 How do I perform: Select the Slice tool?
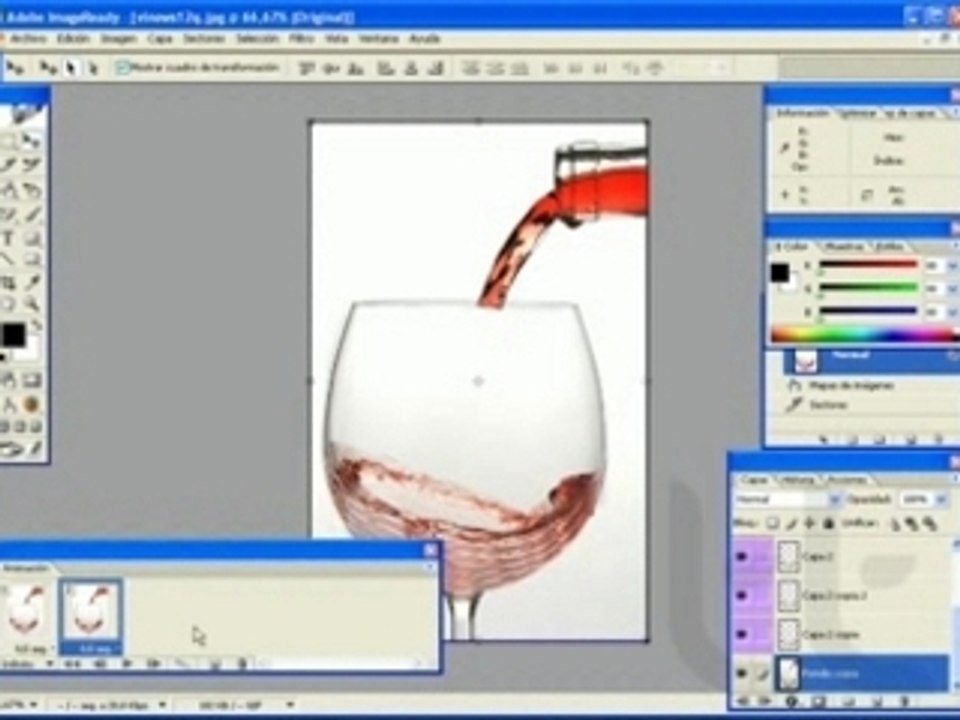tap(8, 165)
